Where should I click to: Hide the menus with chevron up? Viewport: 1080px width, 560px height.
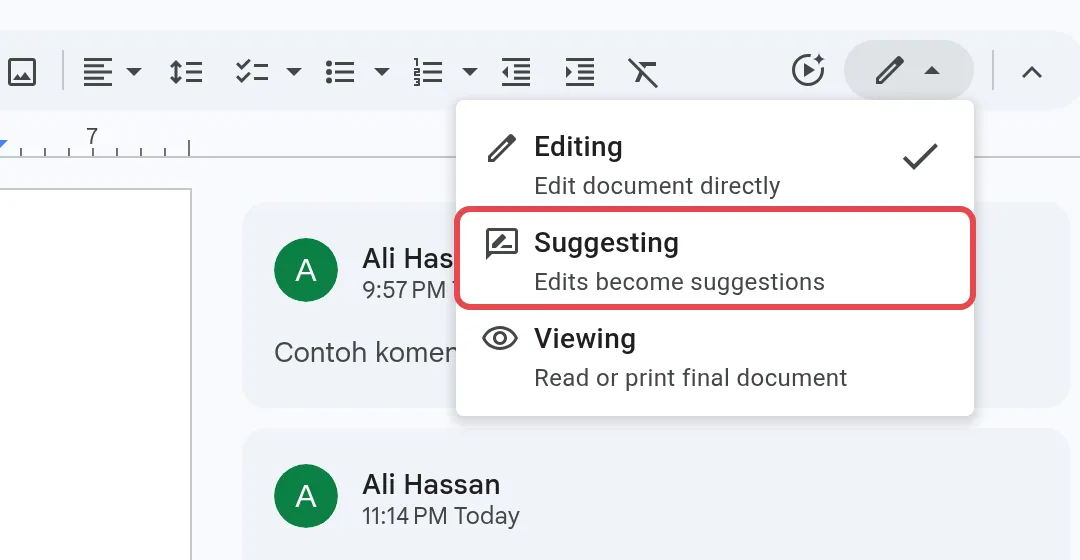1032,72
